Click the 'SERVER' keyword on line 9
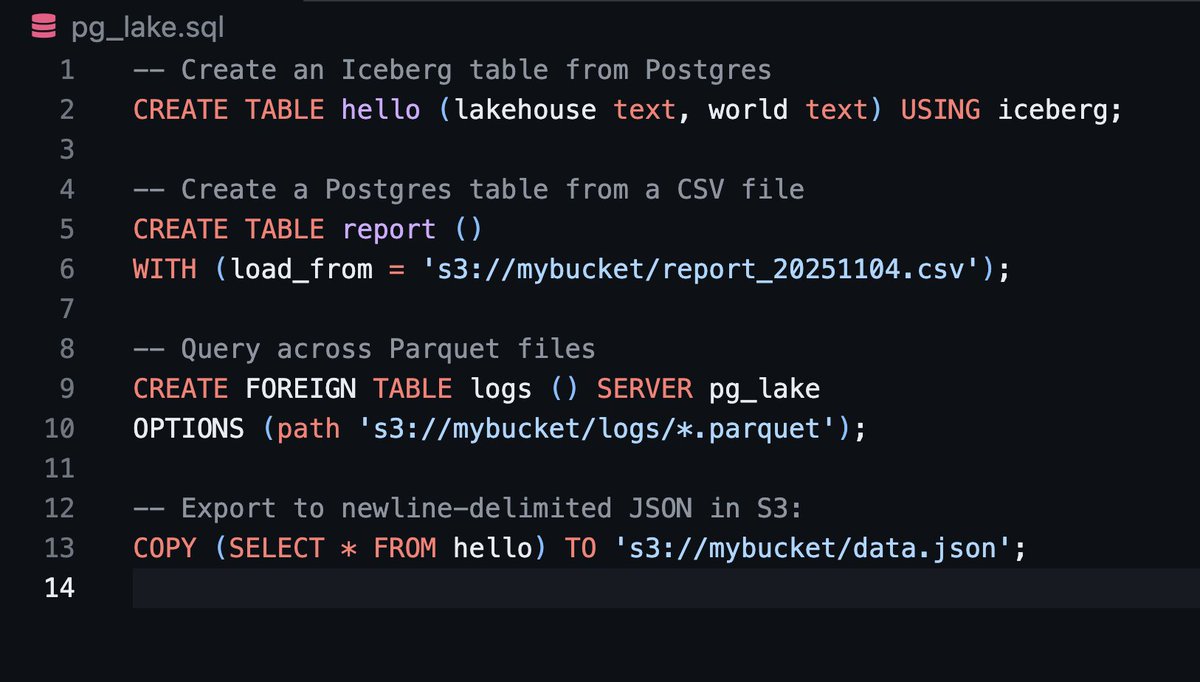 click(643, 389)
